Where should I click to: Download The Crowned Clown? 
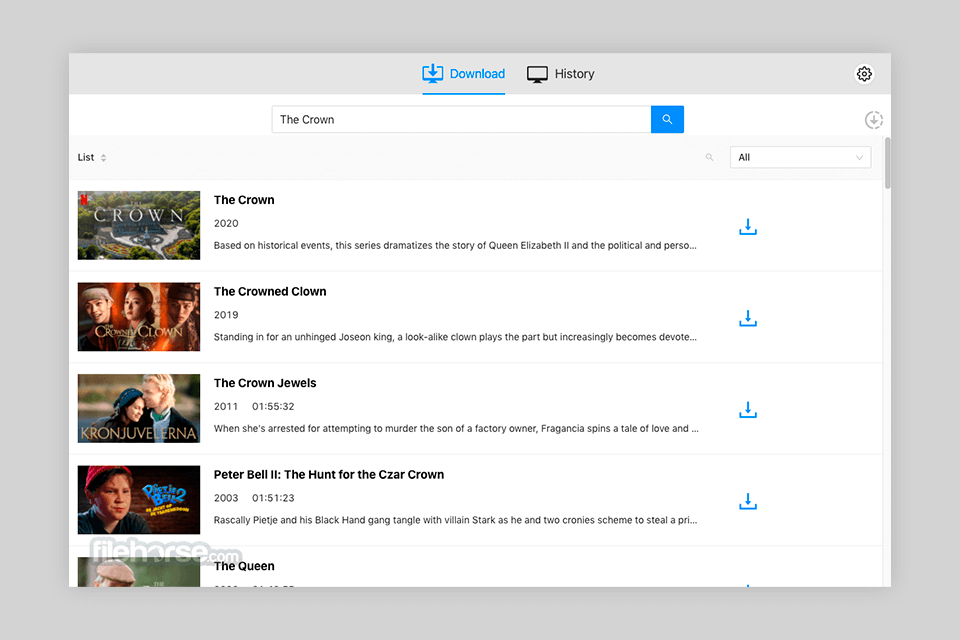(x=748, y=318)
